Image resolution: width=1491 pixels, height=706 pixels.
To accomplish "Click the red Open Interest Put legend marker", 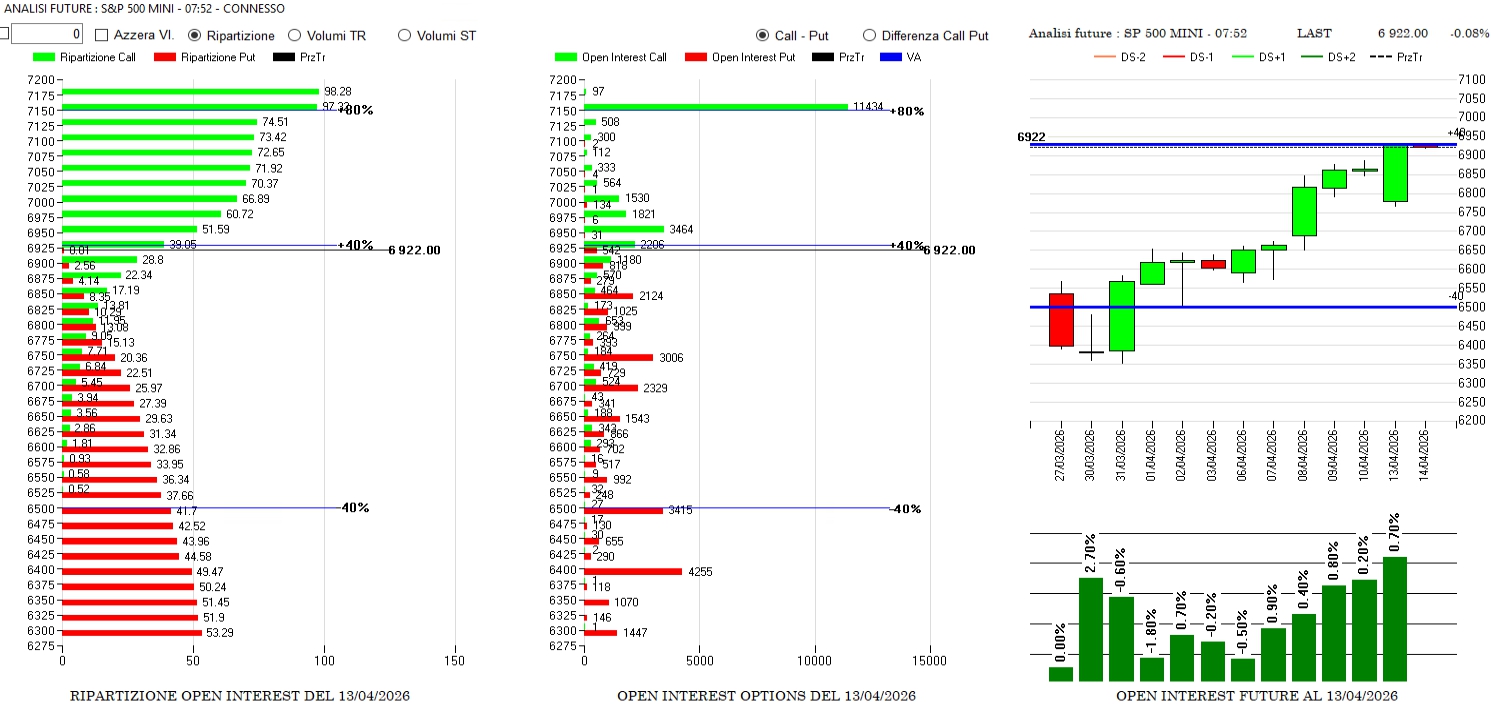I will (x=696, y=57).
